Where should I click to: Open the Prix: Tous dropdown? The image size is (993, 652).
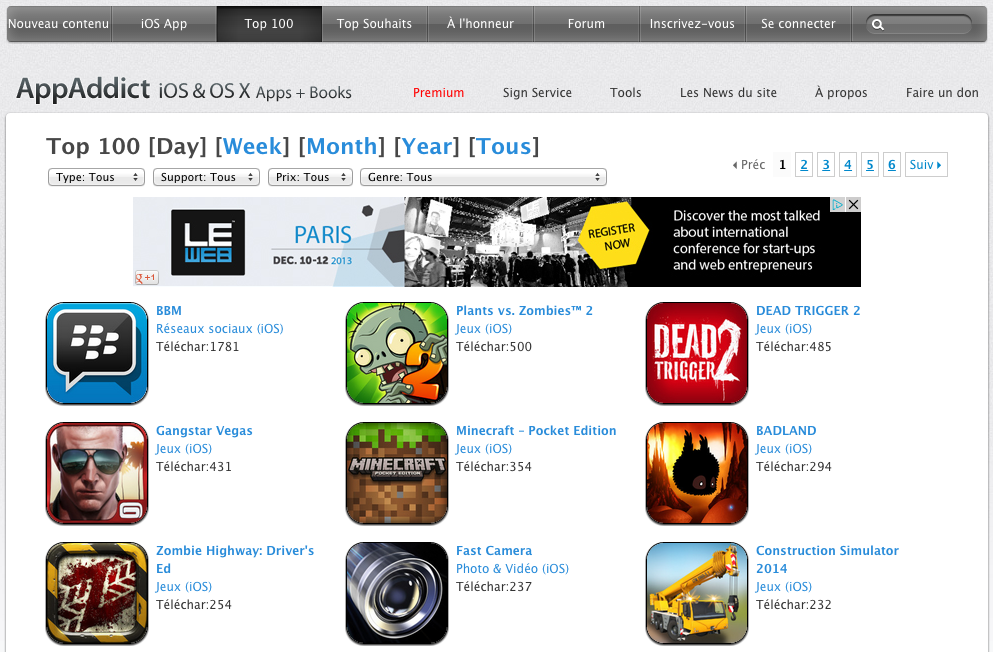(310, 177)
